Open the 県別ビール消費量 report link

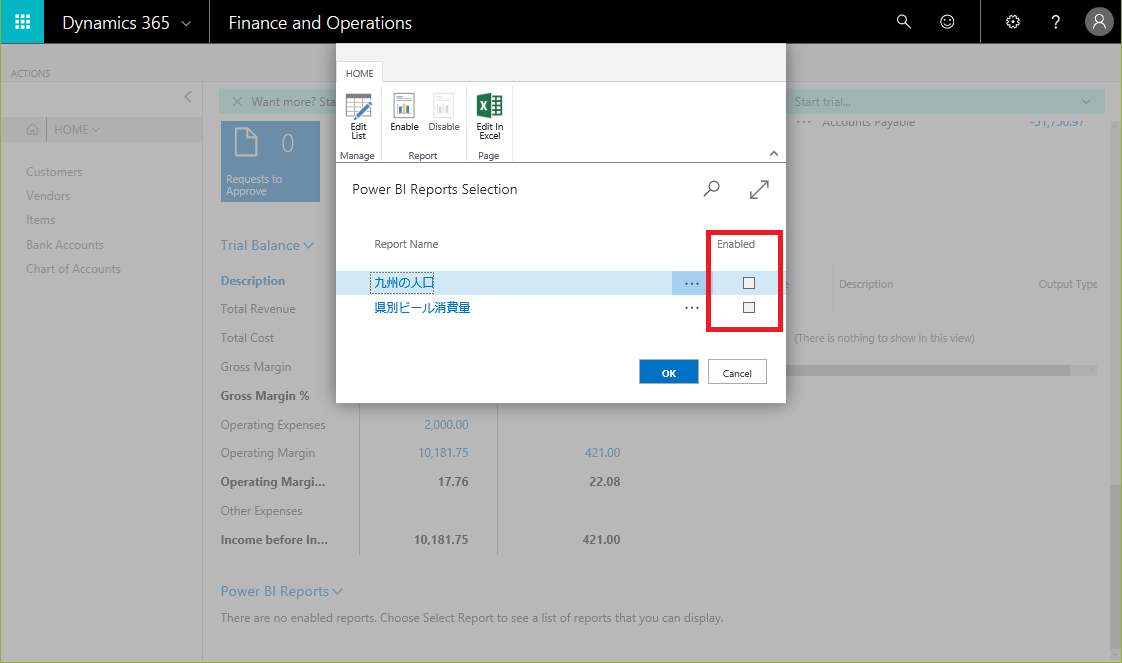pos(422,308)
